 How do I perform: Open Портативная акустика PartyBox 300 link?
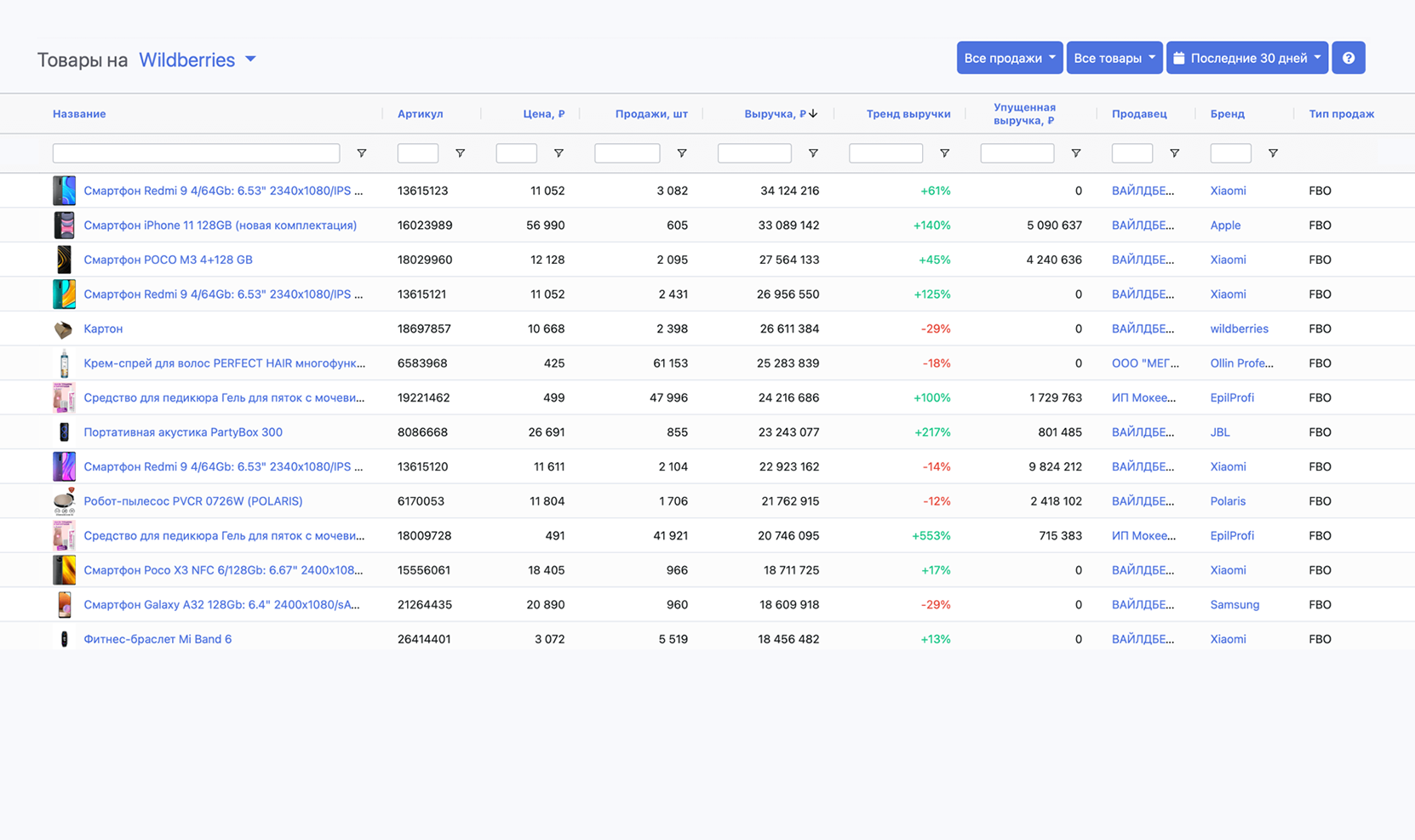[183, 432]
